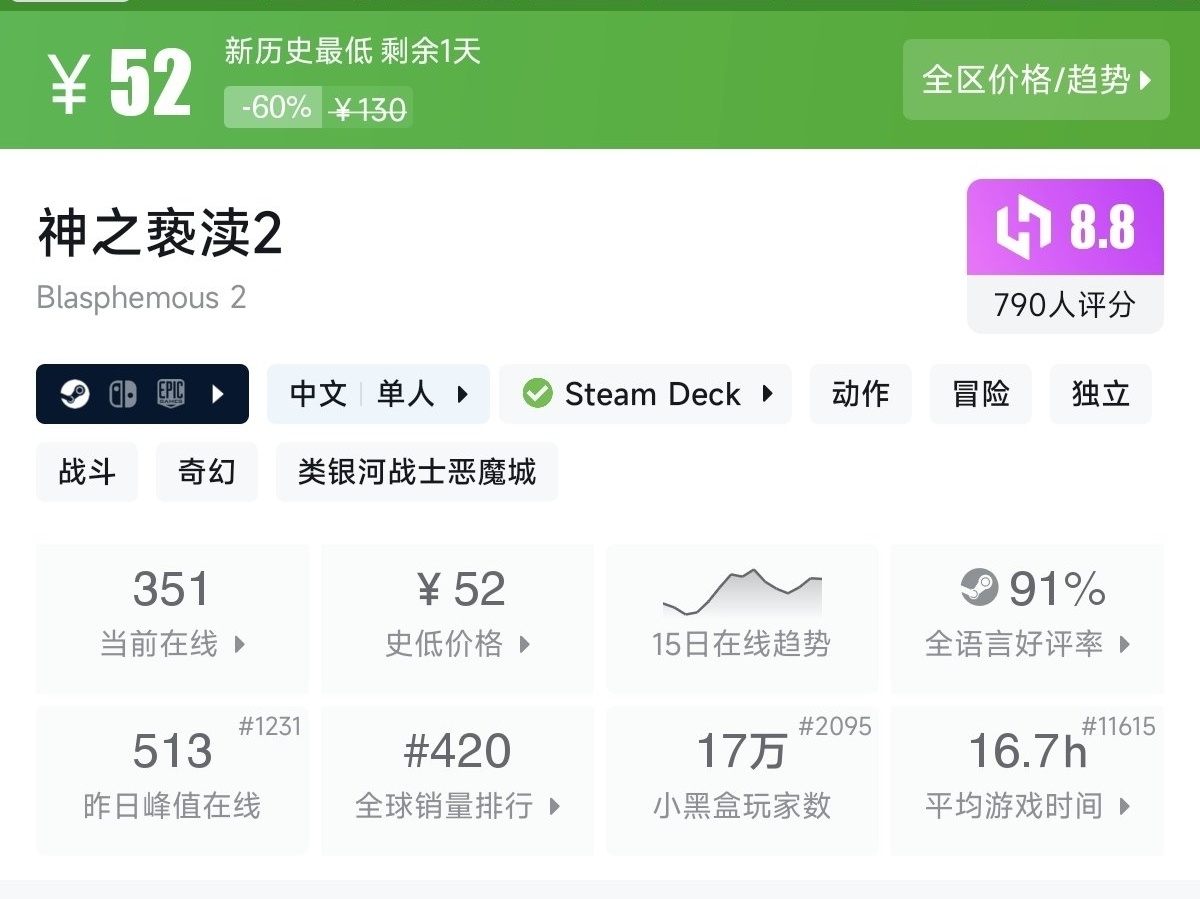The image size is (1200, 899).
Task: Click the Steam platform icon
Action: [74, 394]
